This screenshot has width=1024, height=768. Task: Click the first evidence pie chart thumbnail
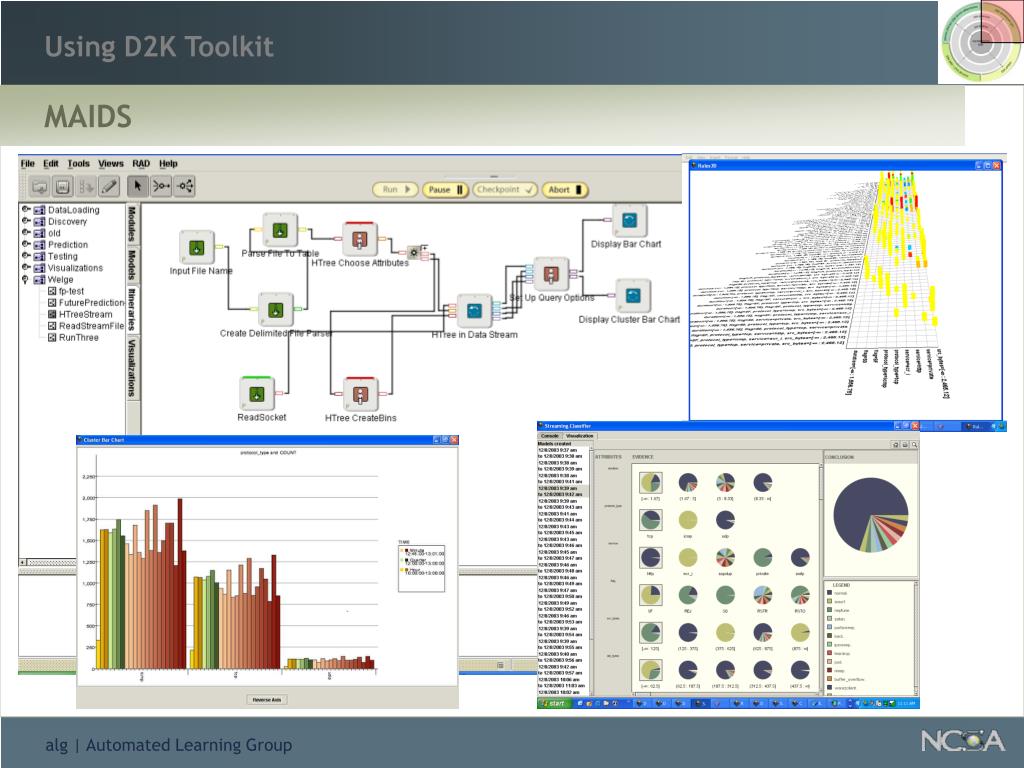point(650,483)
